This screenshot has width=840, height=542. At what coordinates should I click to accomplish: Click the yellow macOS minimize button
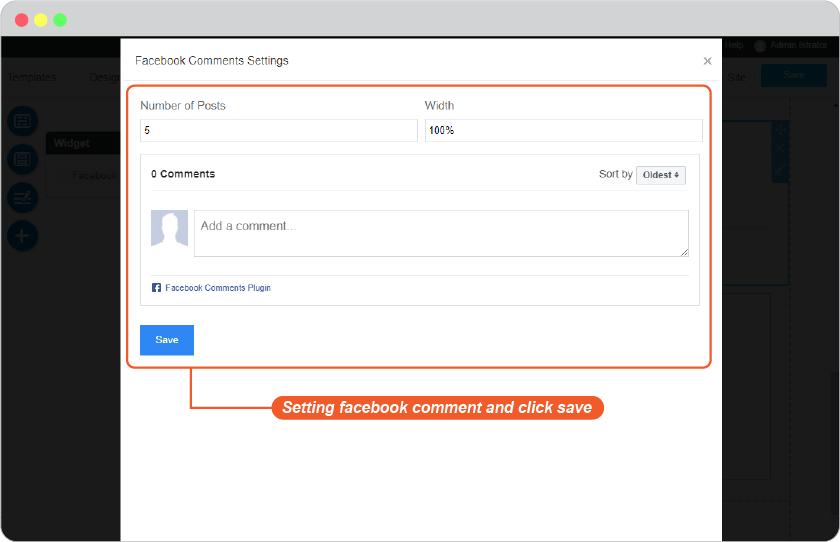41,20
